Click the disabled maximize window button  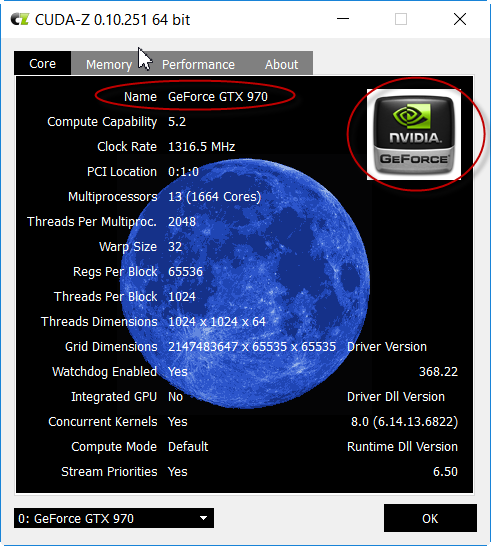pos(401,19)
